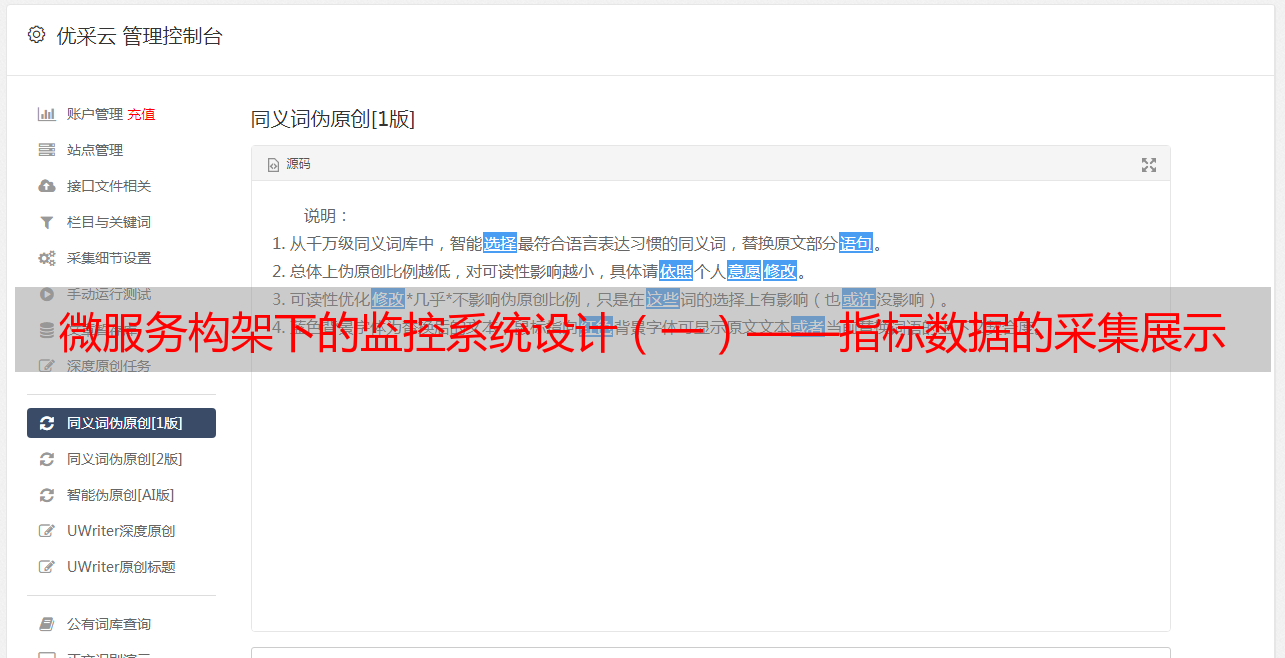Image resolution: width=1285 pixels, height=658 pixels.
Task: Open 智能伪原创[AI版] menu item
Action: point(121,495)
